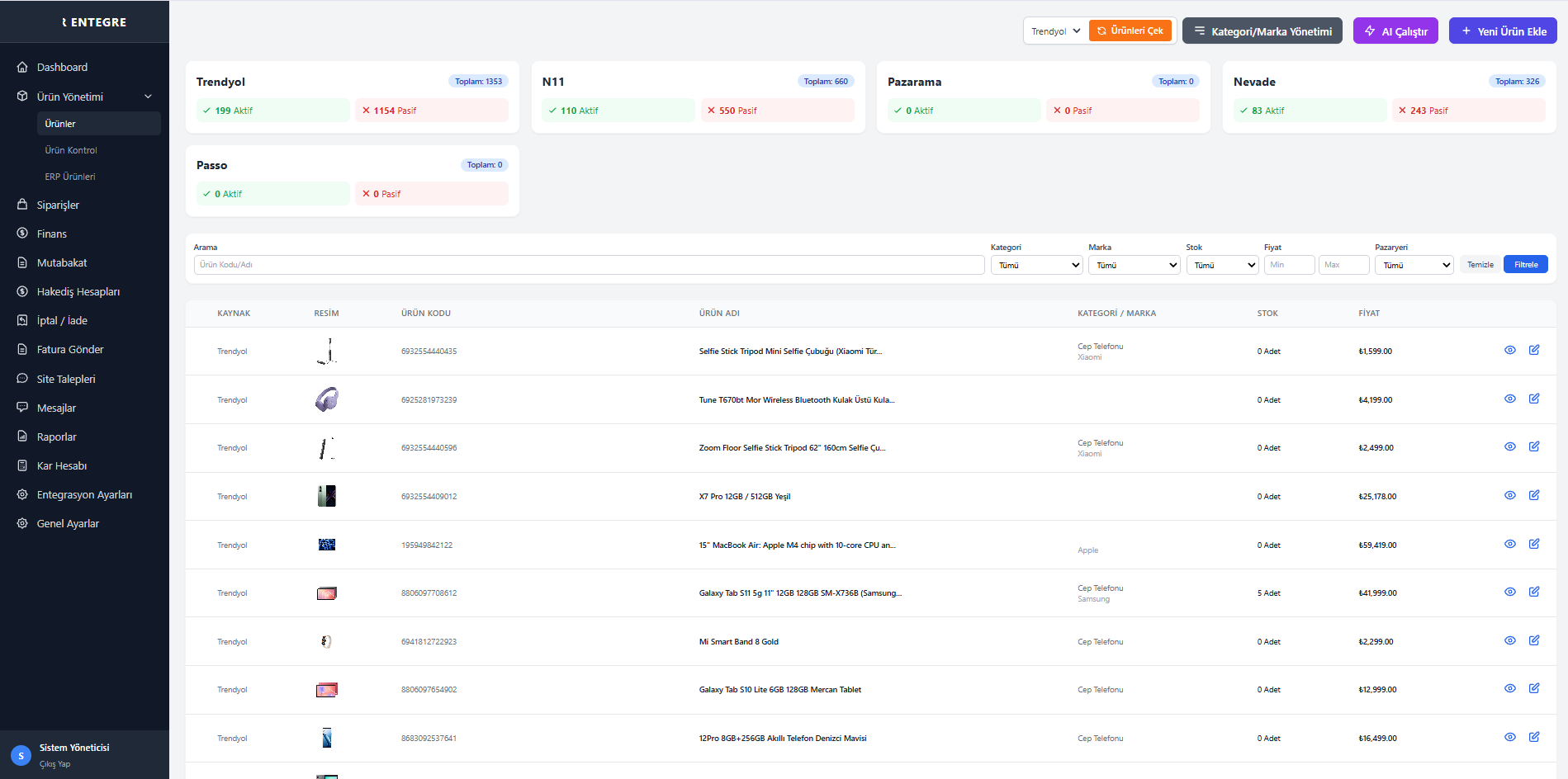Click the Kar Hesabı calculator icon
Screen dimensions: 1568x779
[22, 466]
